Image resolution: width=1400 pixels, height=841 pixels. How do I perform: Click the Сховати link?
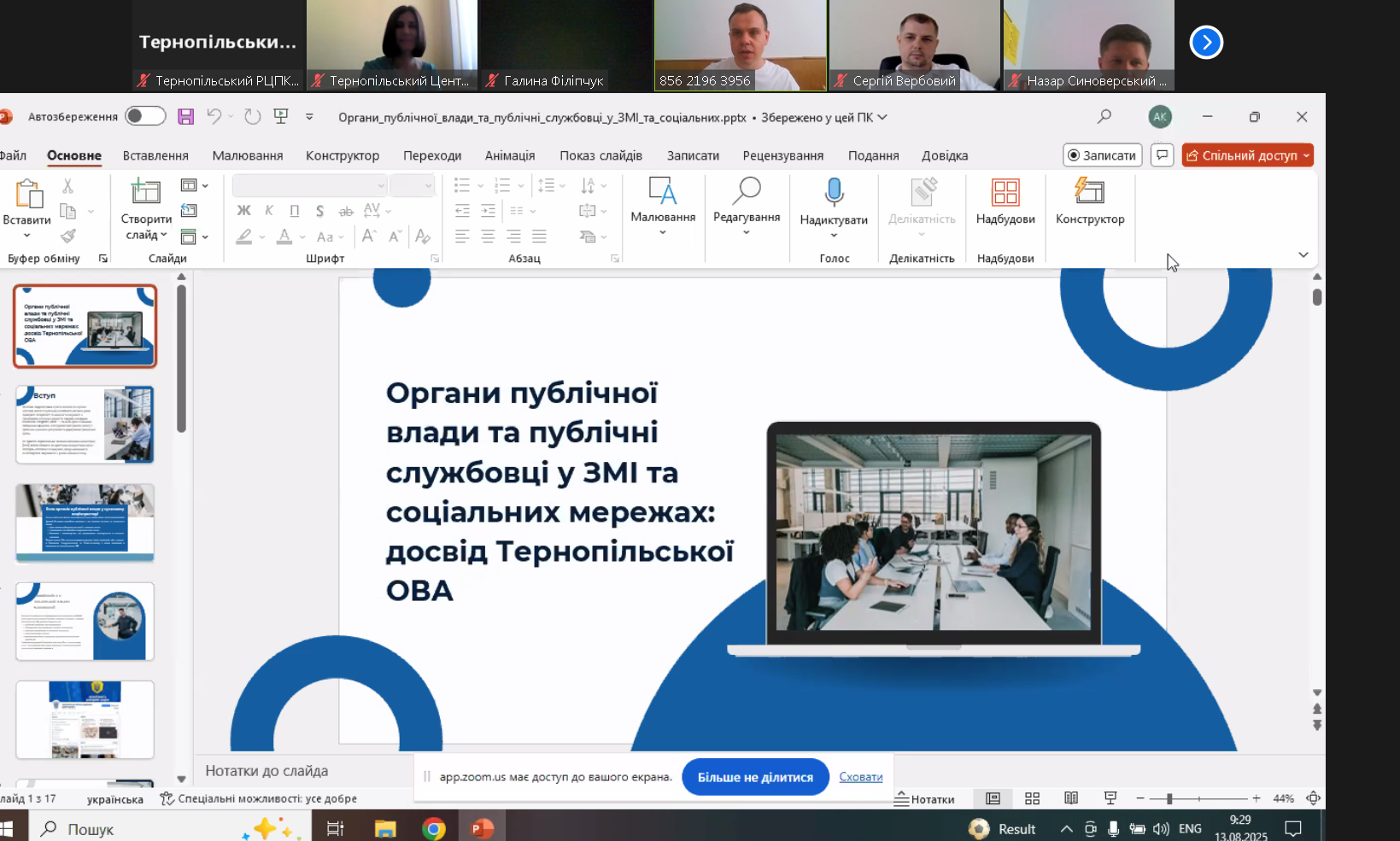coord(861,776)
